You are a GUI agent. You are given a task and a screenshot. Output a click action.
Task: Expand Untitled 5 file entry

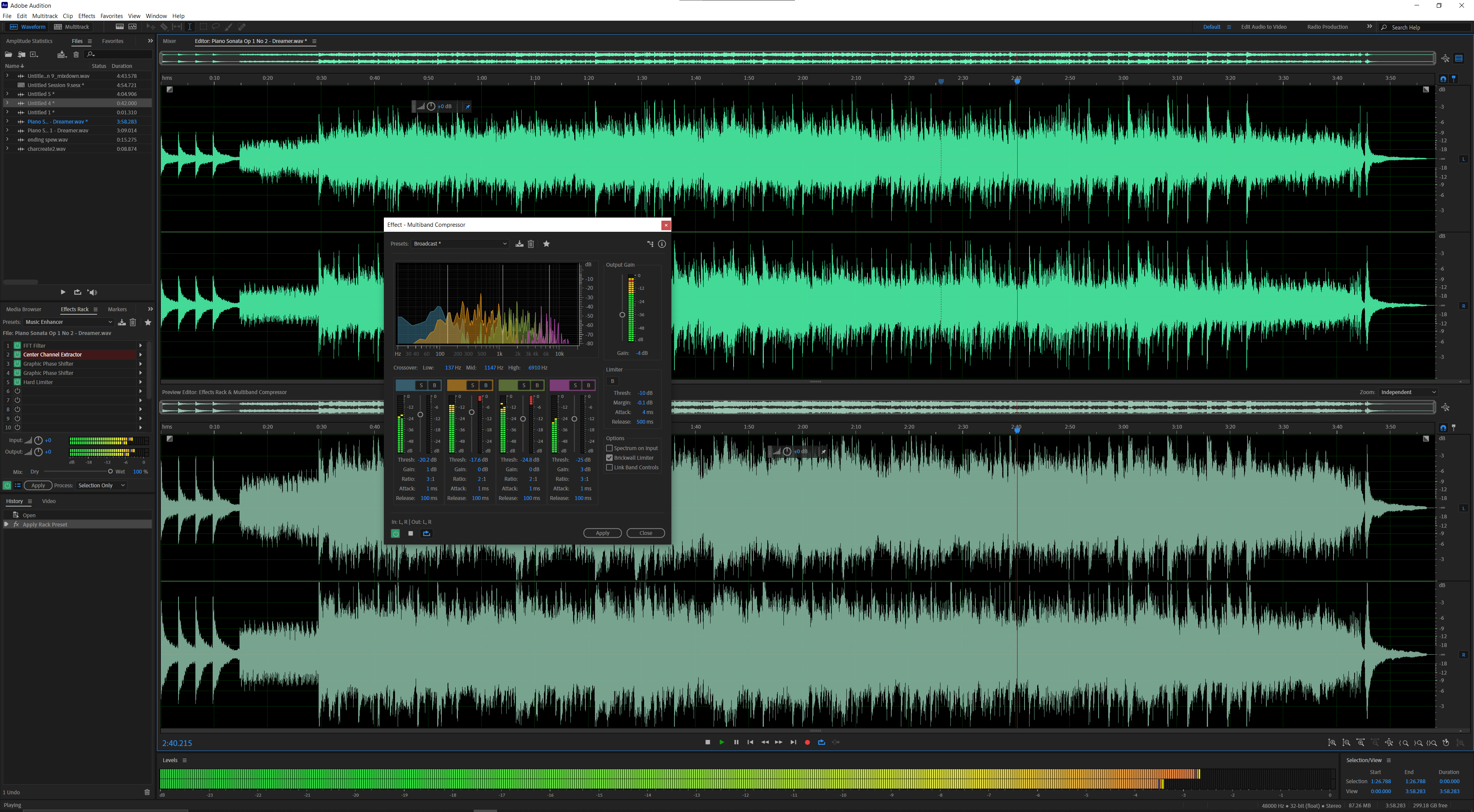7,94
